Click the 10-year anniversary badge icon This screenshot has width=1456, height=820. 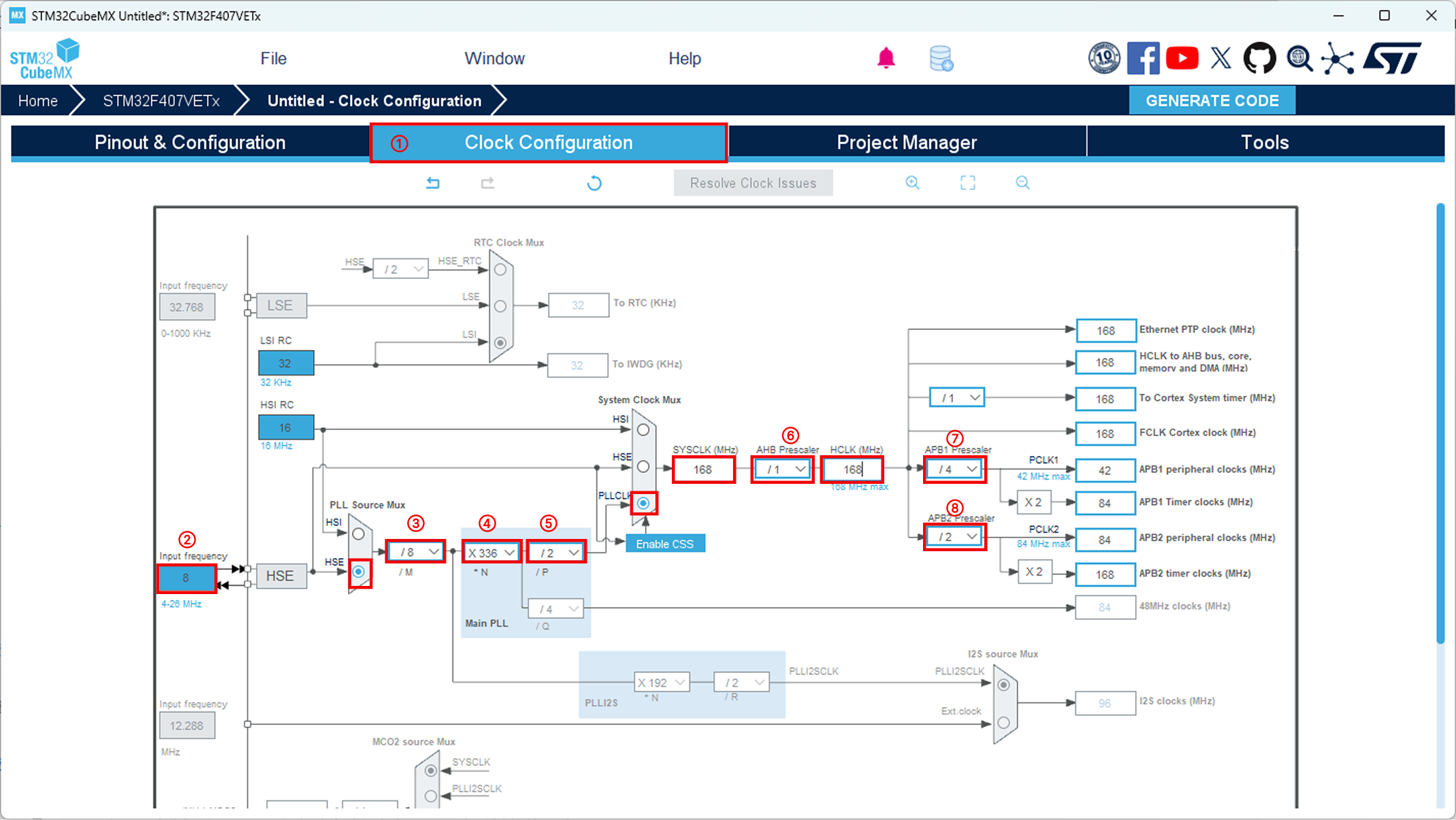coord(1104,59)
